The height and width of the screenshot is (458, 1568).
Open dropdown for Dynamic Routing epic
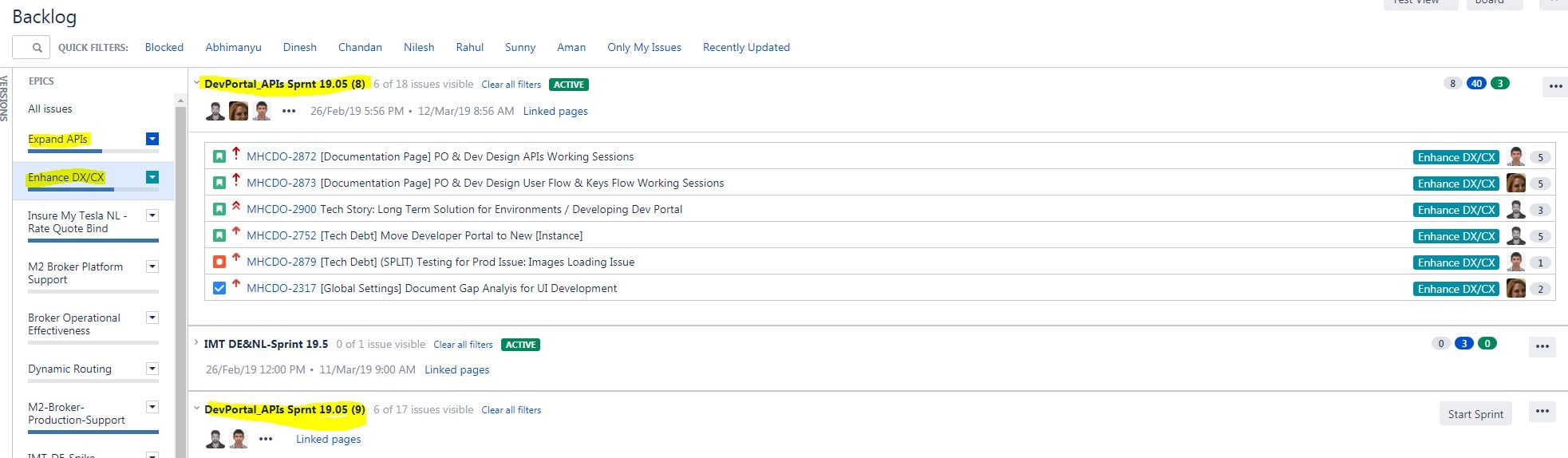pos(152,369)
